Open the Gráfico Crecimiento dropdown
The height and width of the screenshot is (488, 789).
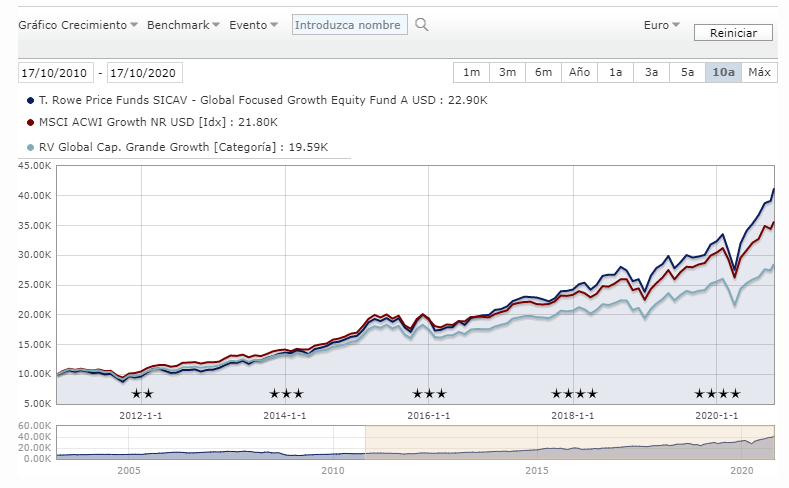pyautogui.click(x=78, y=24)
